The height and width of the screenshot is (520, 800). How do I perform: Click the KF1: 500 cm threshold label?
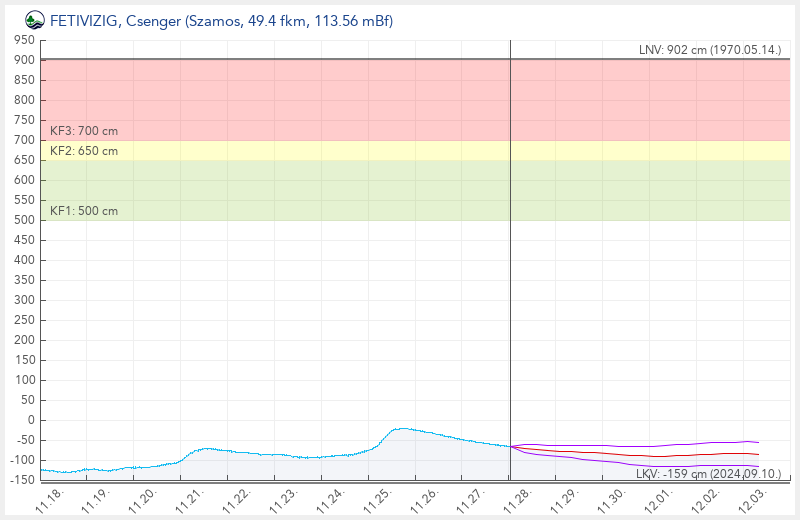84,211
